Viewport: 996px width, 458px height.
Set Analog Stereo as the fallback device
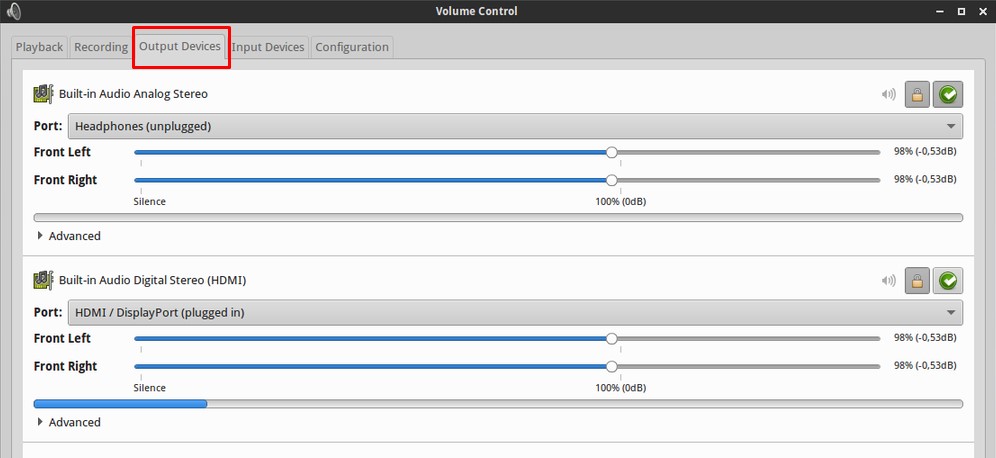tap(948, 95)
